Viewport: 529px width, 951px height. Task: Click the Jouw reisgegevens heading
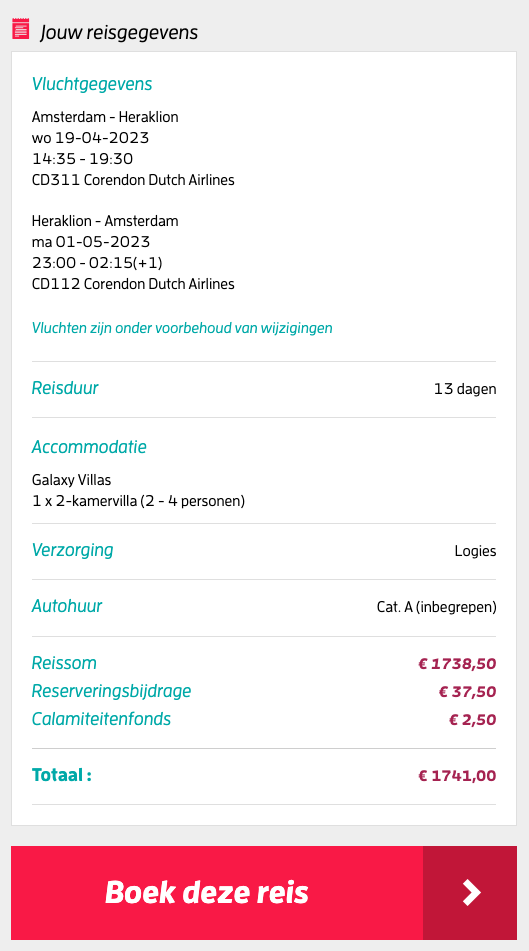[x=119, y=32]
